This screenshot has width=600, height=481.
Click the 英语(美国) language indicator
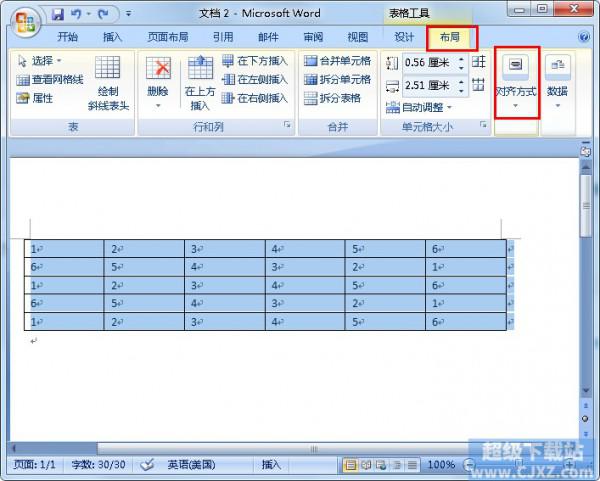(191, 465)
